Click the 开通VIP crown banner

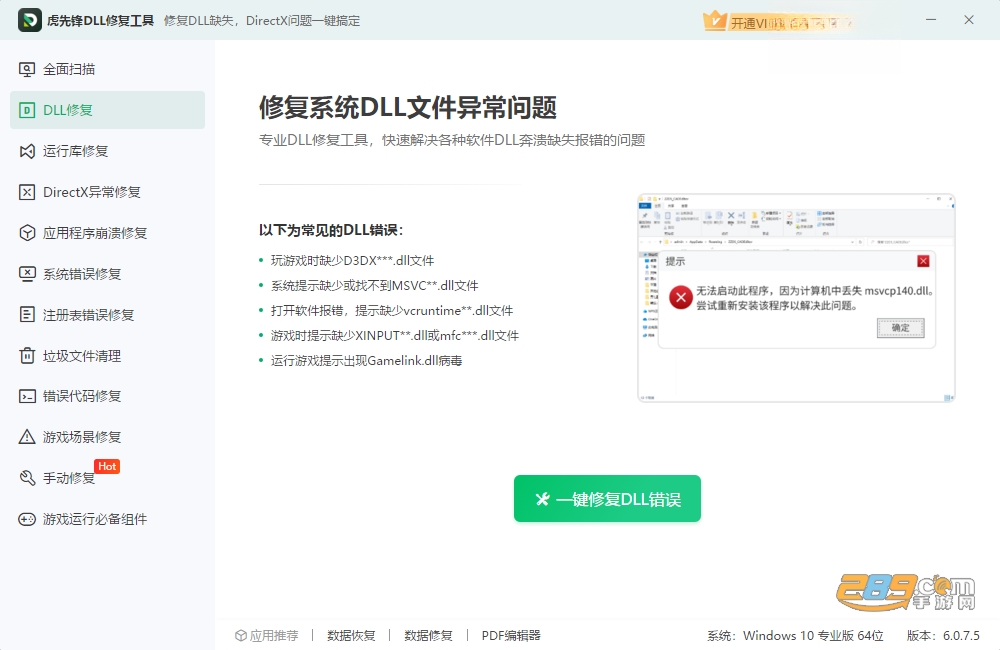point(778,21)
